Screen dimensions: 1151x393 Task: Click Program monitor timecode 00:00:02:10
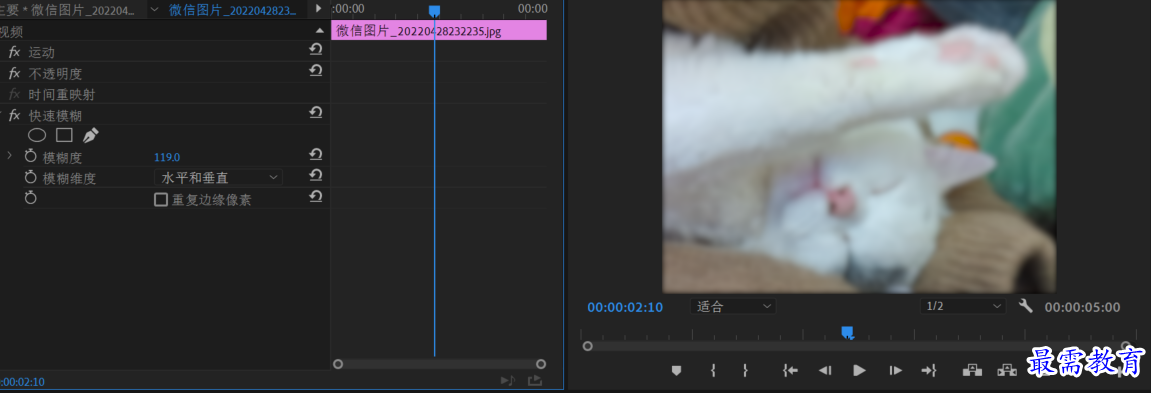click(625, 307)
